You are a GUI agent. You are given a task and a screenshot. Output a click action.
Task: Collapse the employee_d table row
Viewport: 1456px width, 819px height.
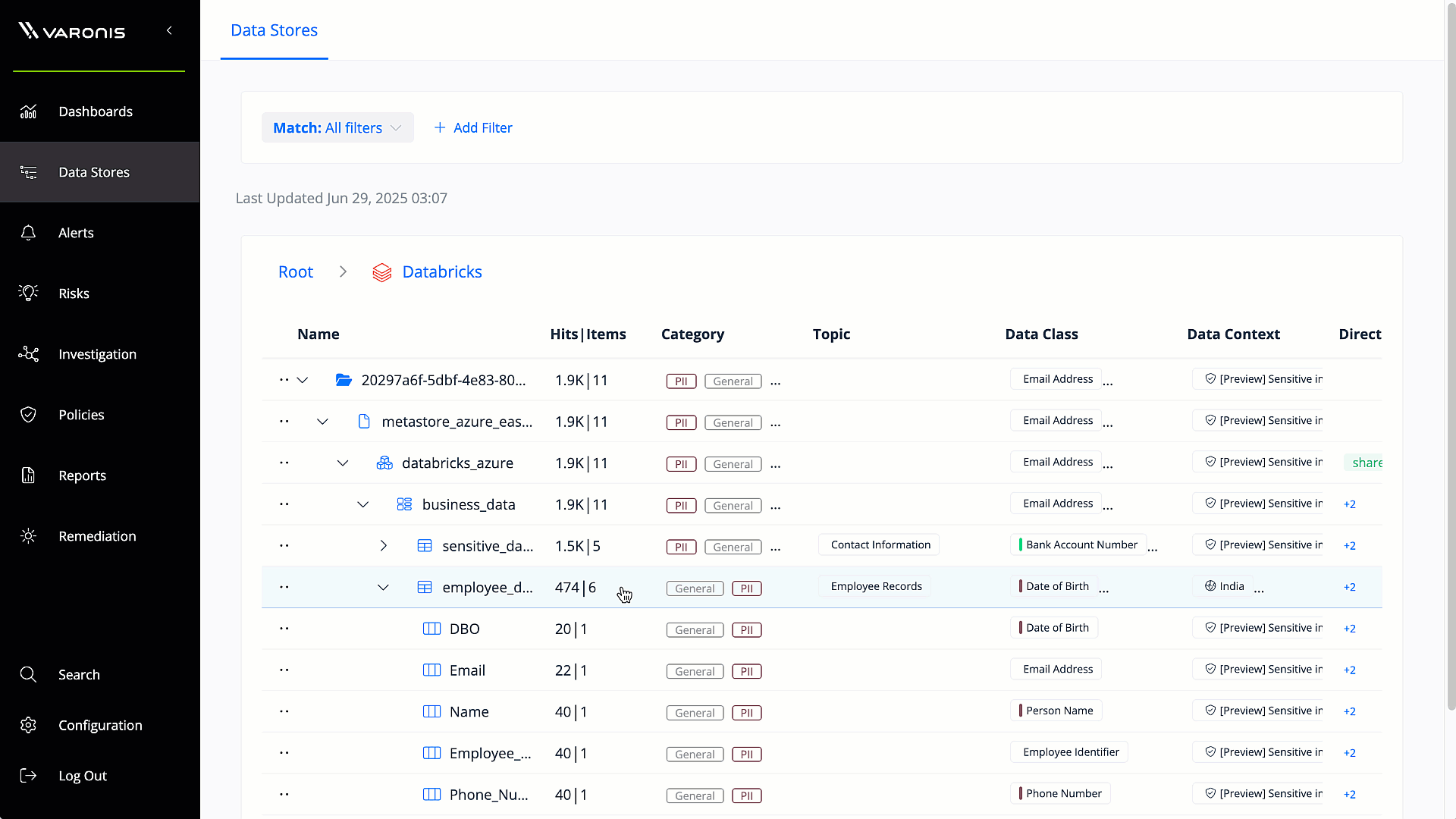point(383,587)
